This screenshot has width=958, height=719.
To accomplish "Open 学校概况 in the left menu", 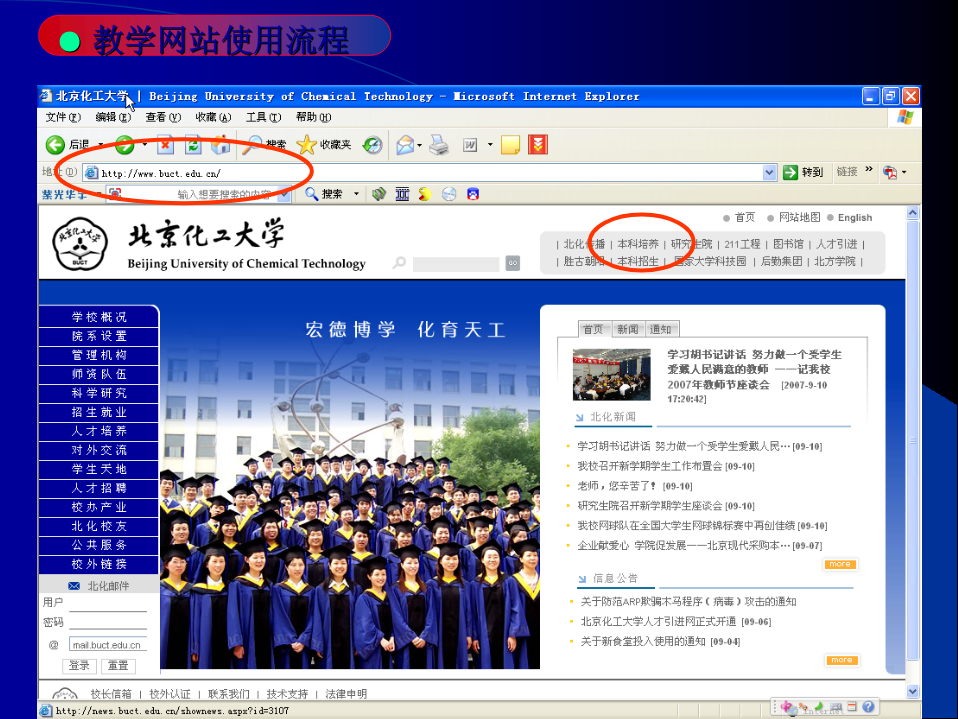I will click(99, 317).
